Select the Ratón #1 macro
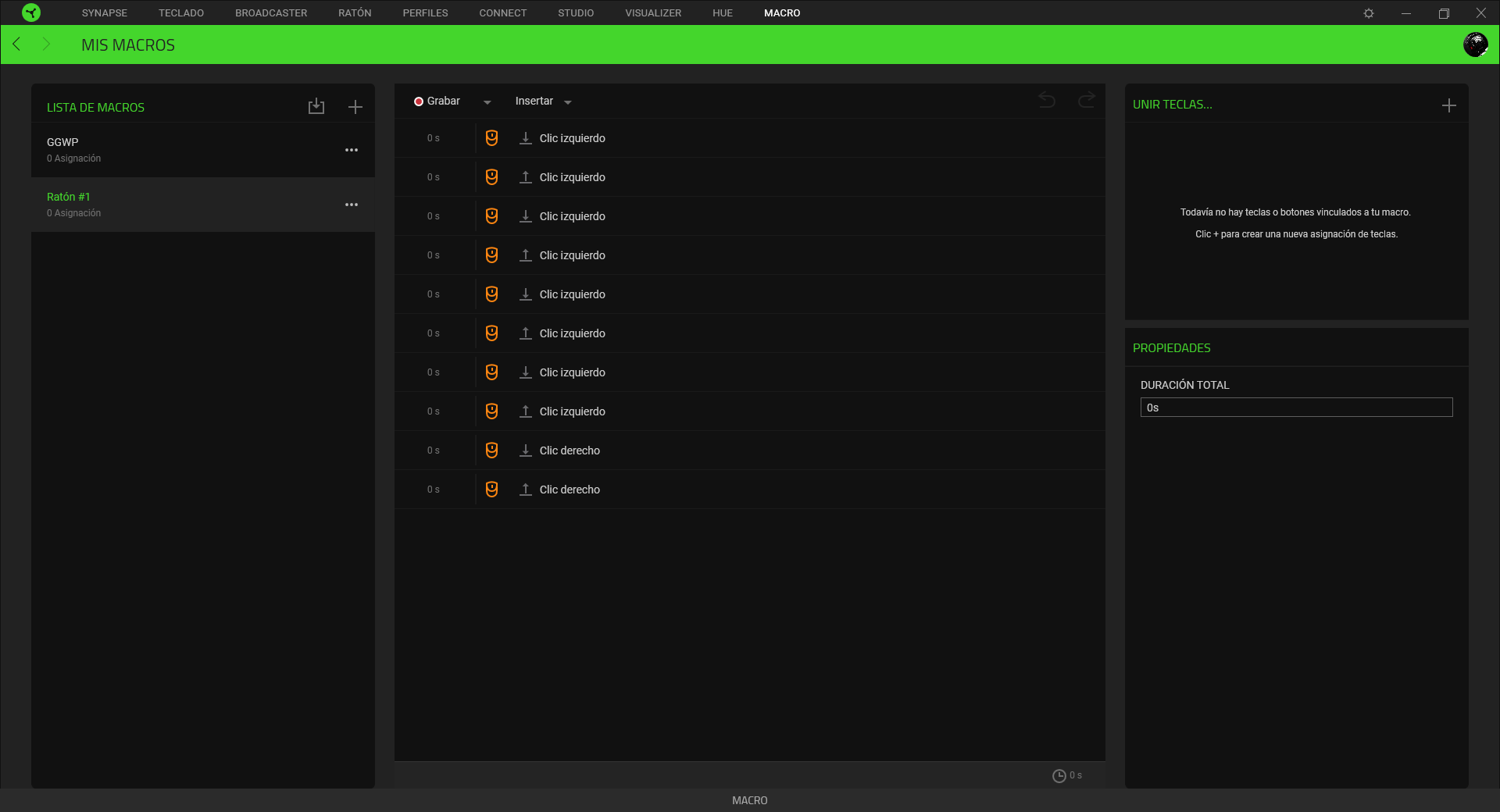Screen dimensions: 1500x812 point(203,205)
